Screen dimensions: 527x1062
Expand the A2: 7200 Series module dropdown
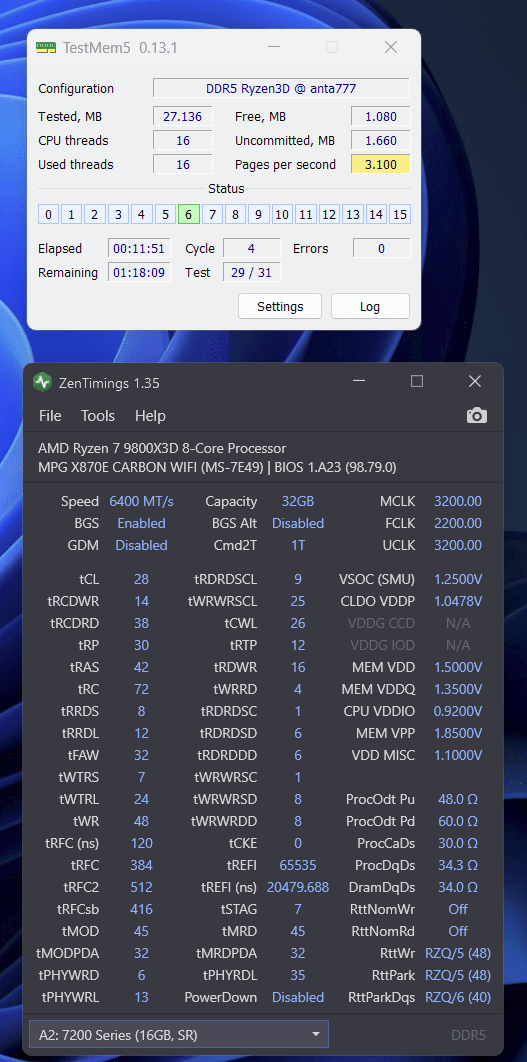[x=179, y=1034]
